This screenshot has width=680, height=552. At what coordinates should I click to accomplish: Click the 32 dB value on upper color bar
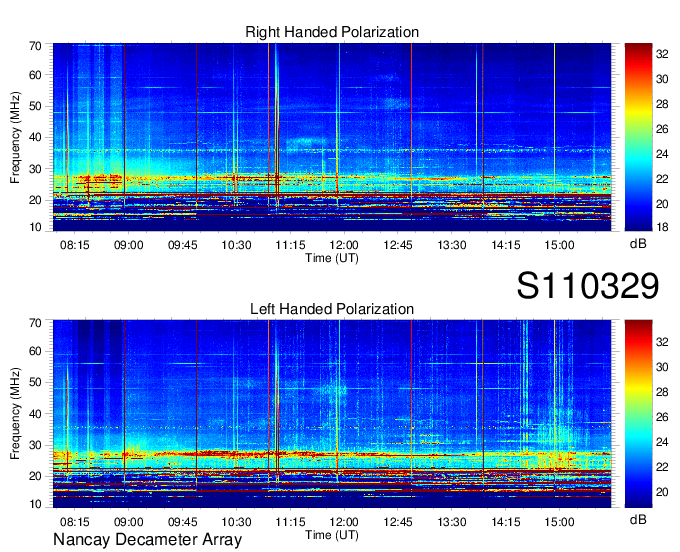662,54
